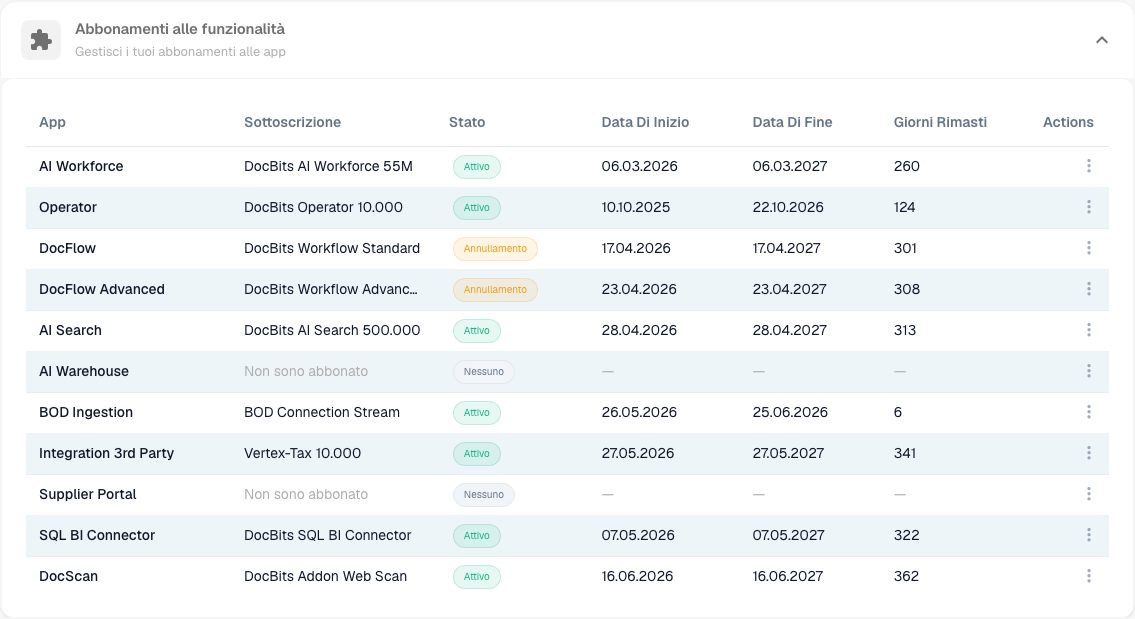Click DocBits AI Workforce 55M subscription

coord(328,166)
